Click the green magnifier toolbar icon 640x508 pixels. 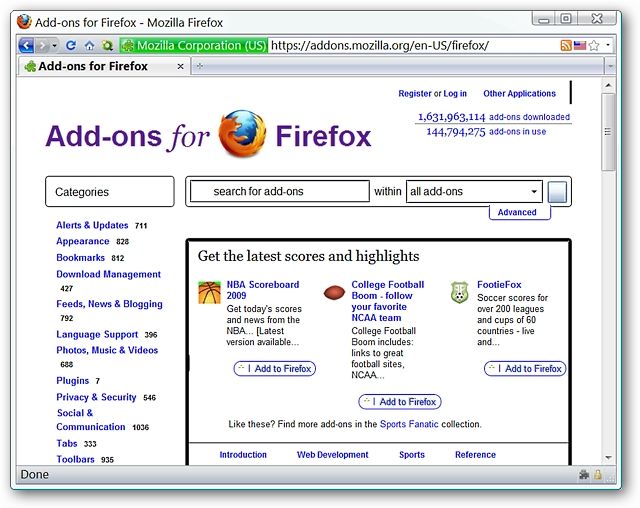107,45
